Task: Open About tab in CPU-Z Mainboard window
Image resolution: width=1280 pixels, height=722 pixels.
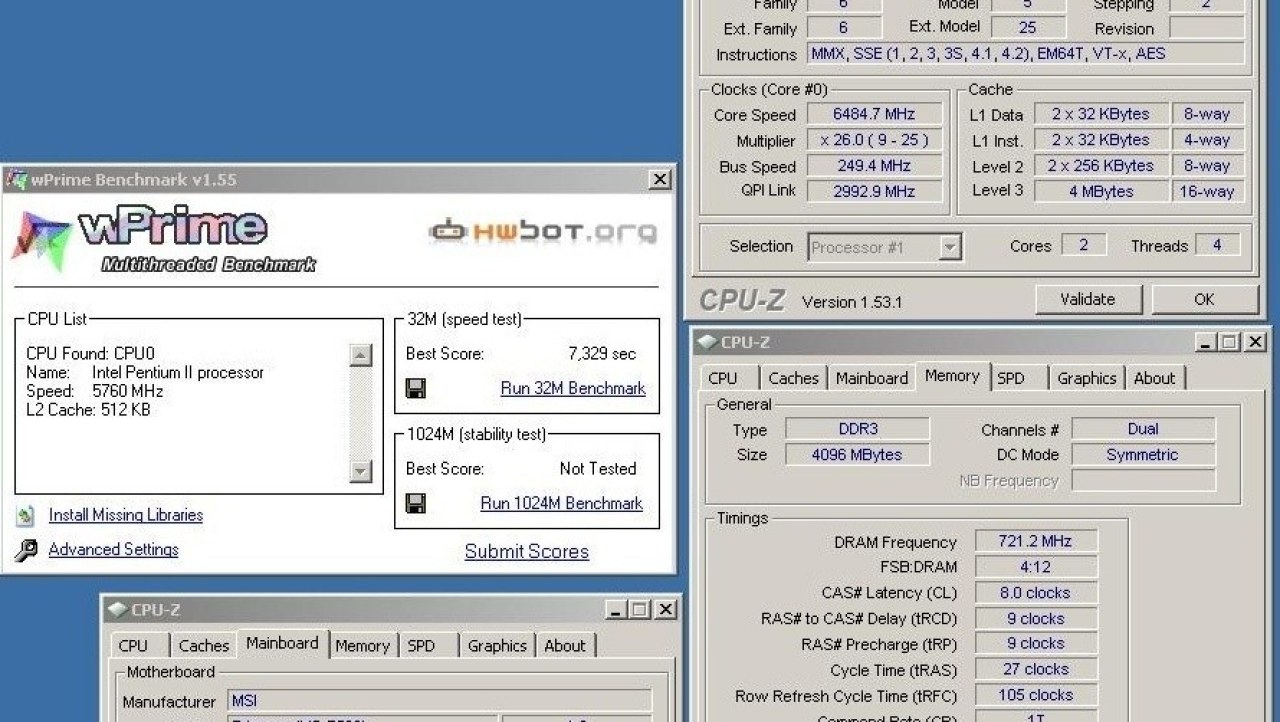Action: click(x=565, y=646)
